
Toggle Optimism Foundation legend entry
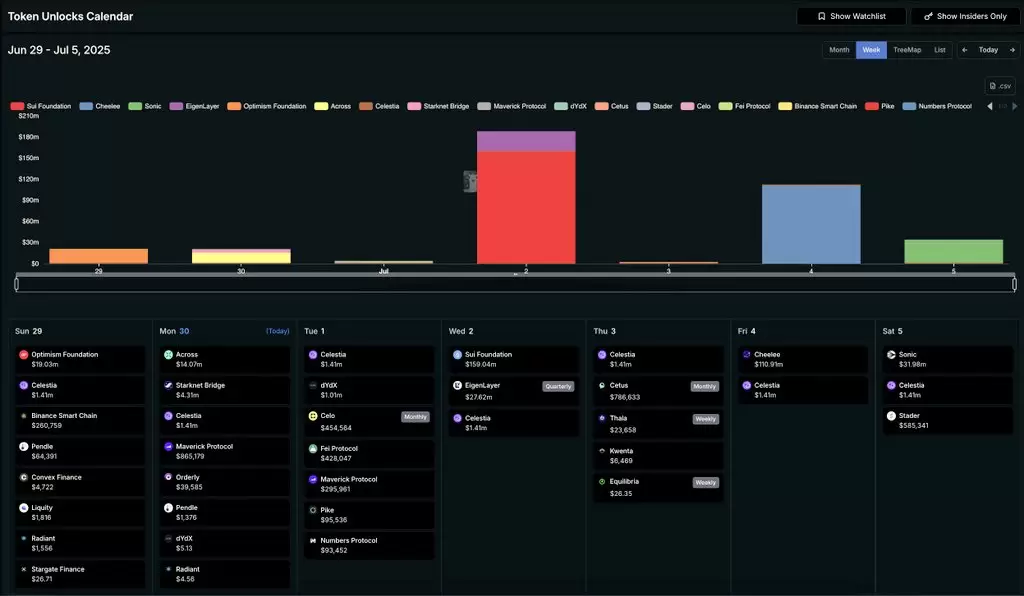(x=266, y=106)
